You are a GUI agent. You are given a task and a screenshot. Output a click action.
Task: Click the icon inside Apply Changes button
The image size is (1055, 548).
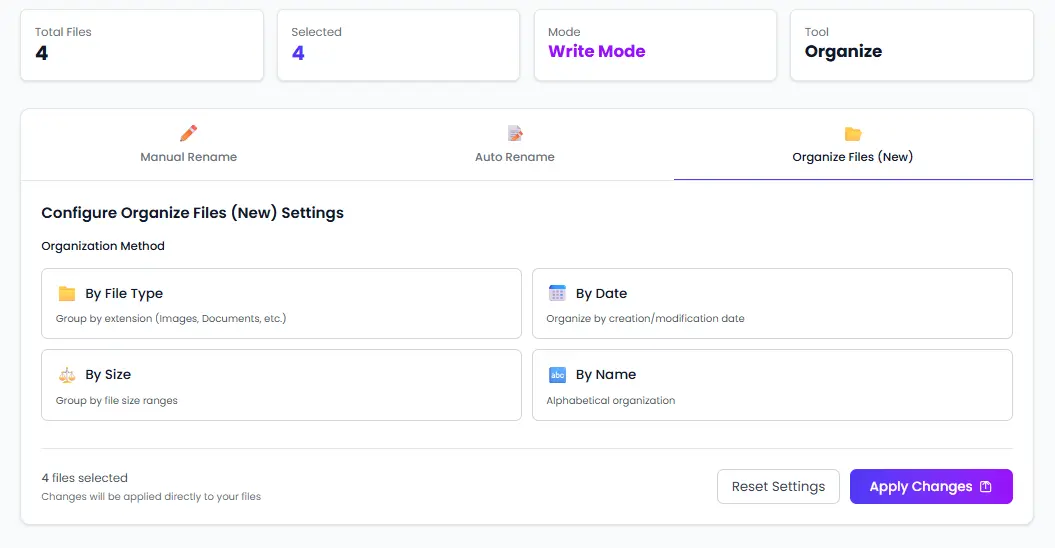point(986,486)
